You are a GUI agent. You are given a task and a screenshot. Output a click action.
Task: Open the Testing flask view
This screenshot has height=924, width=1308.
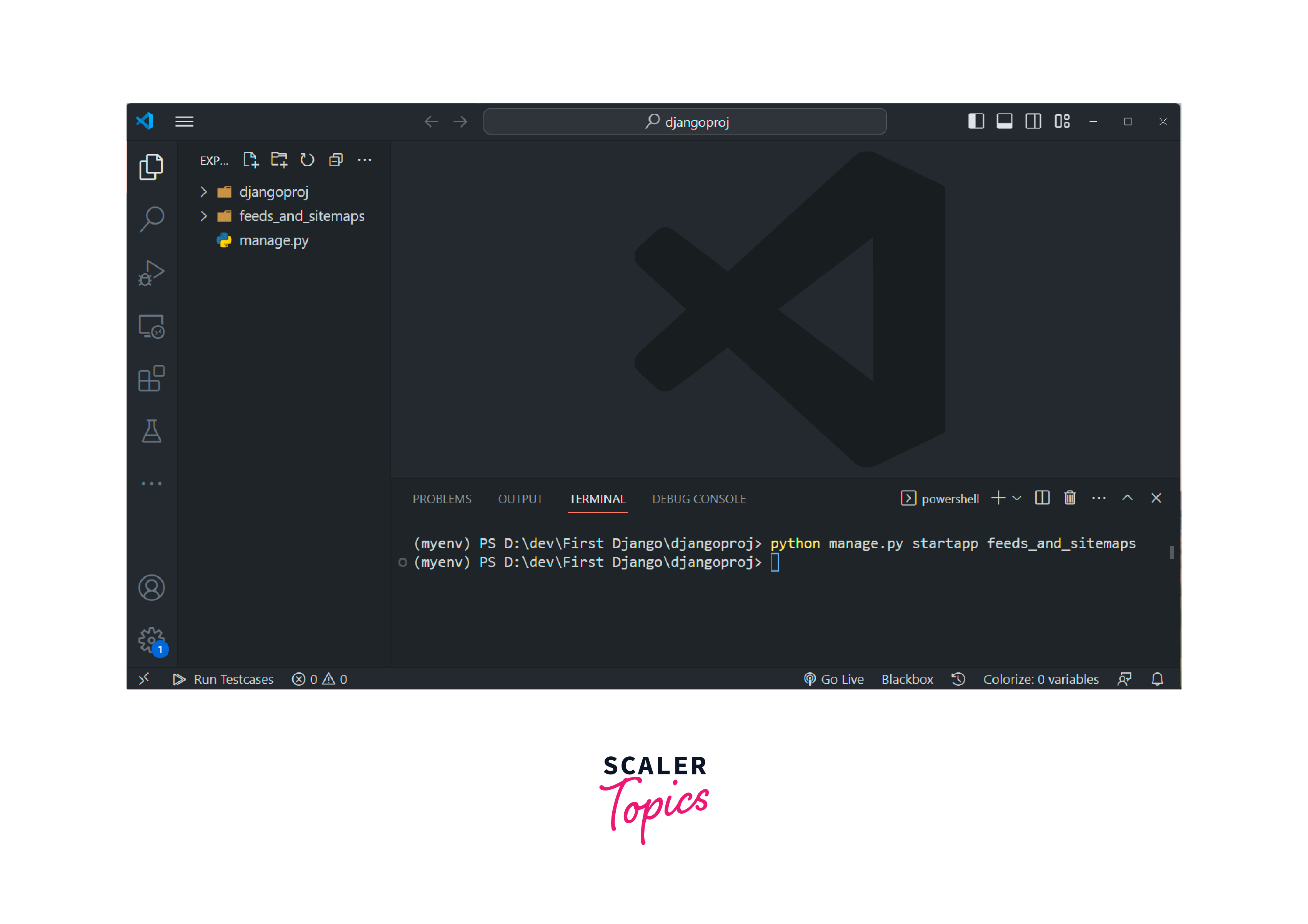(x=151, y=431)
